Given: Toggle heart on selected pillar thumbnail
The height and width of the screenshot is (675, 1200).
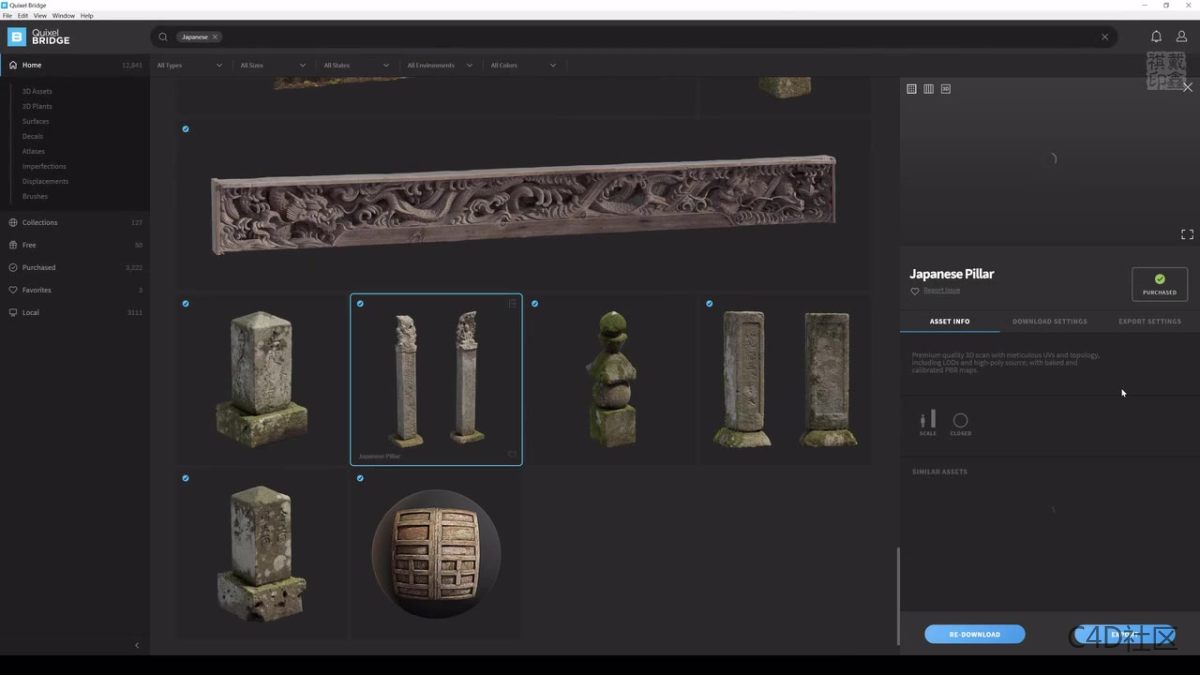Looking at the screenshot, I should point(512,455).
